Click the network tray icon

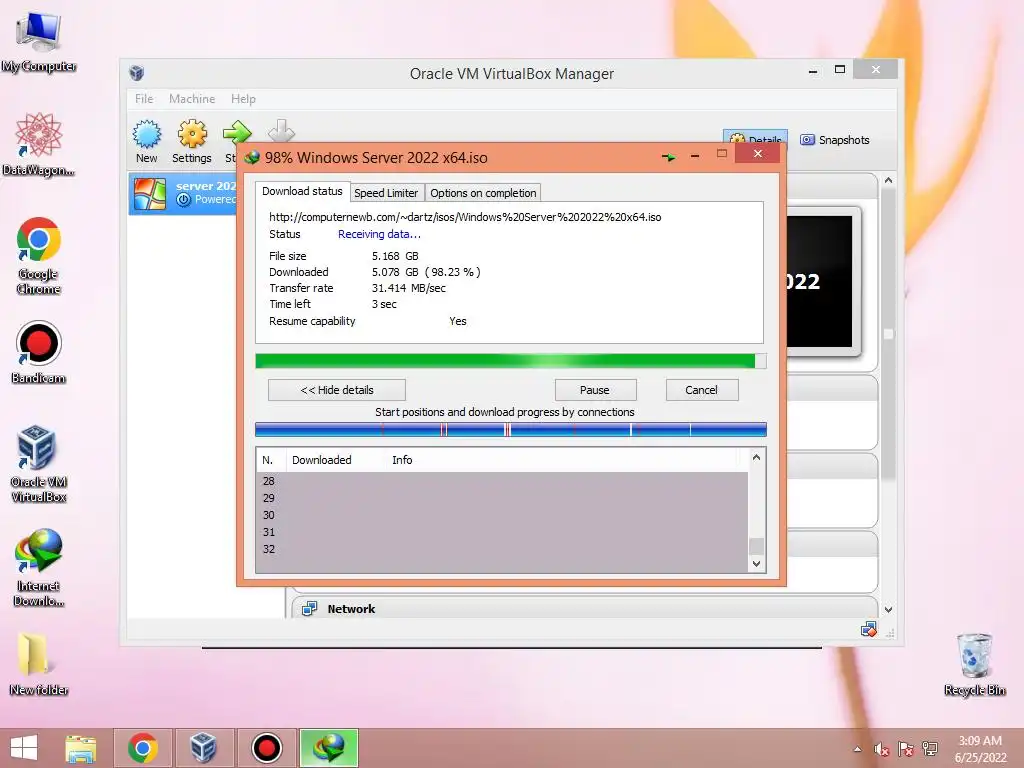pyautogui.click(x=930, y=749)
